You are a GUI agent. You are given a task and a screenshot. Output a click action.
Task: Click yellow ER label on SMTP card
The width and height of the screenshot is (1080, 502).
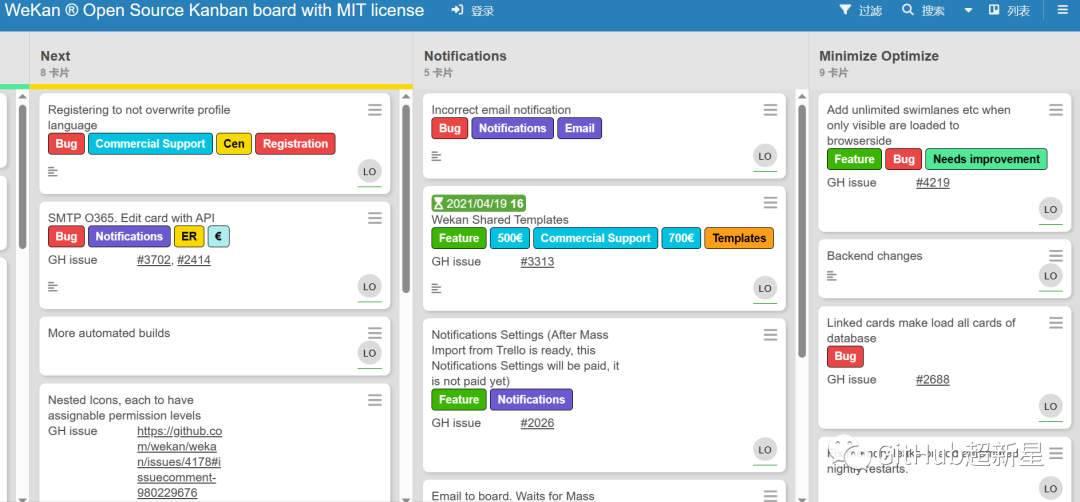pyautogui.click(x=189, y=236)
